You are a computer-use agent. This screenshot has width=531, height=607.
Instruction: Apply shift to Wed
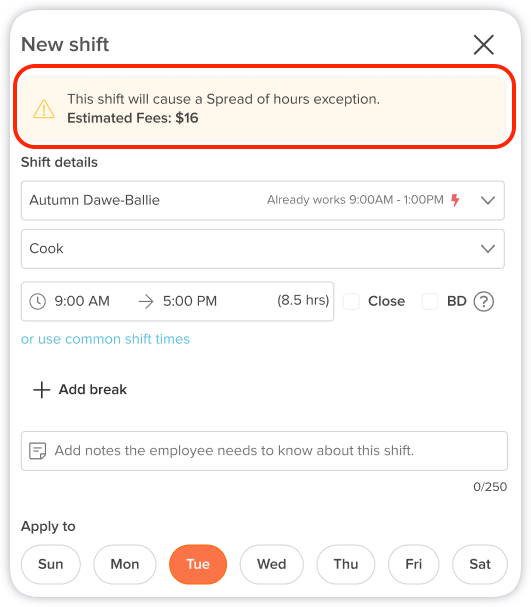[272, 564]
